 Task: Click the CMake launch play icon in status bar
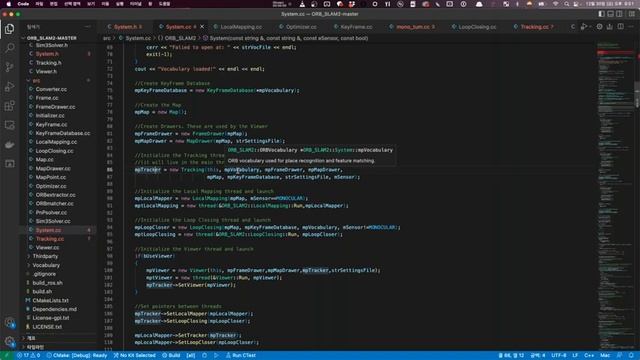click(x=216, y=356)
